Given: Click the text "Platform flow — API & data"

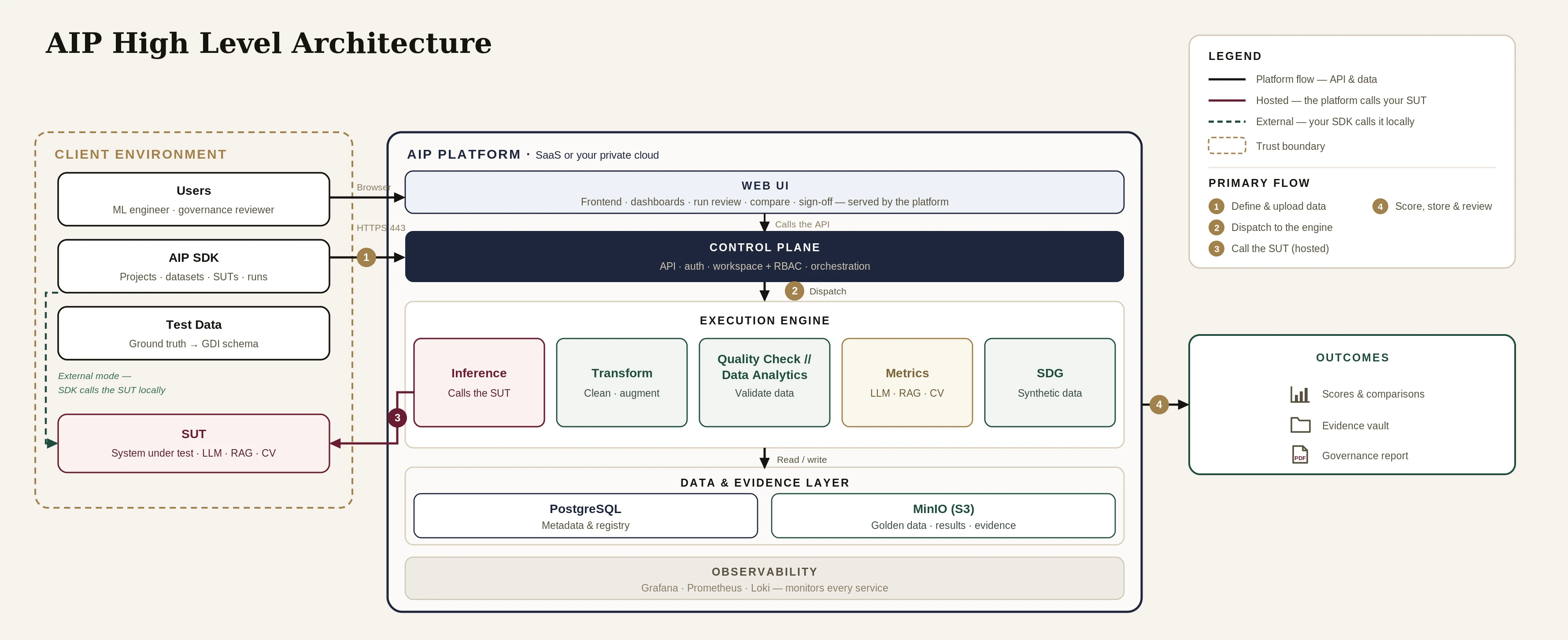Looking at the screenshot, I should 1316,79.
